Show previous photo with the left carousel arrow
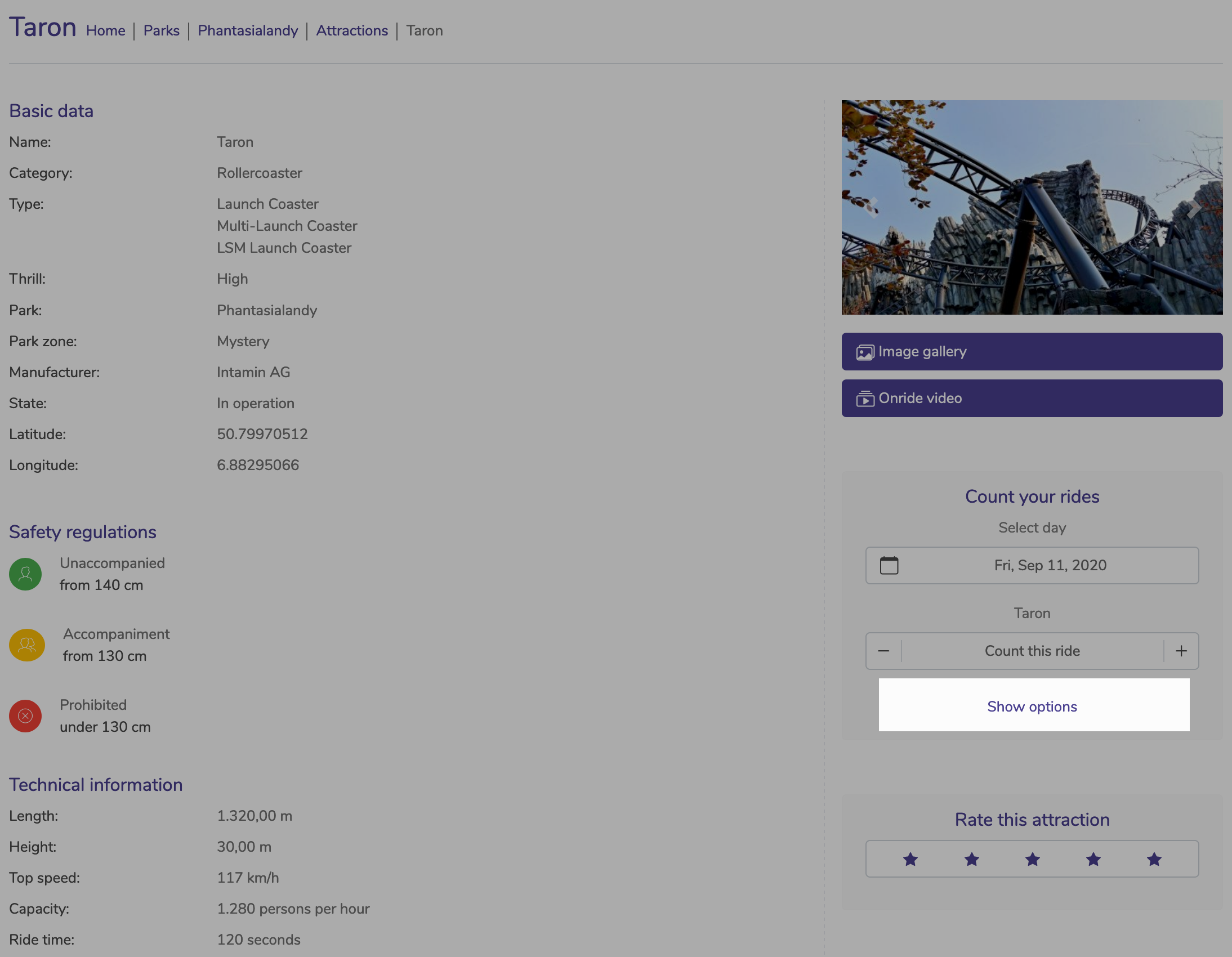The width and height of the screenshot is (1232, 957). click(x=872, y=207)
